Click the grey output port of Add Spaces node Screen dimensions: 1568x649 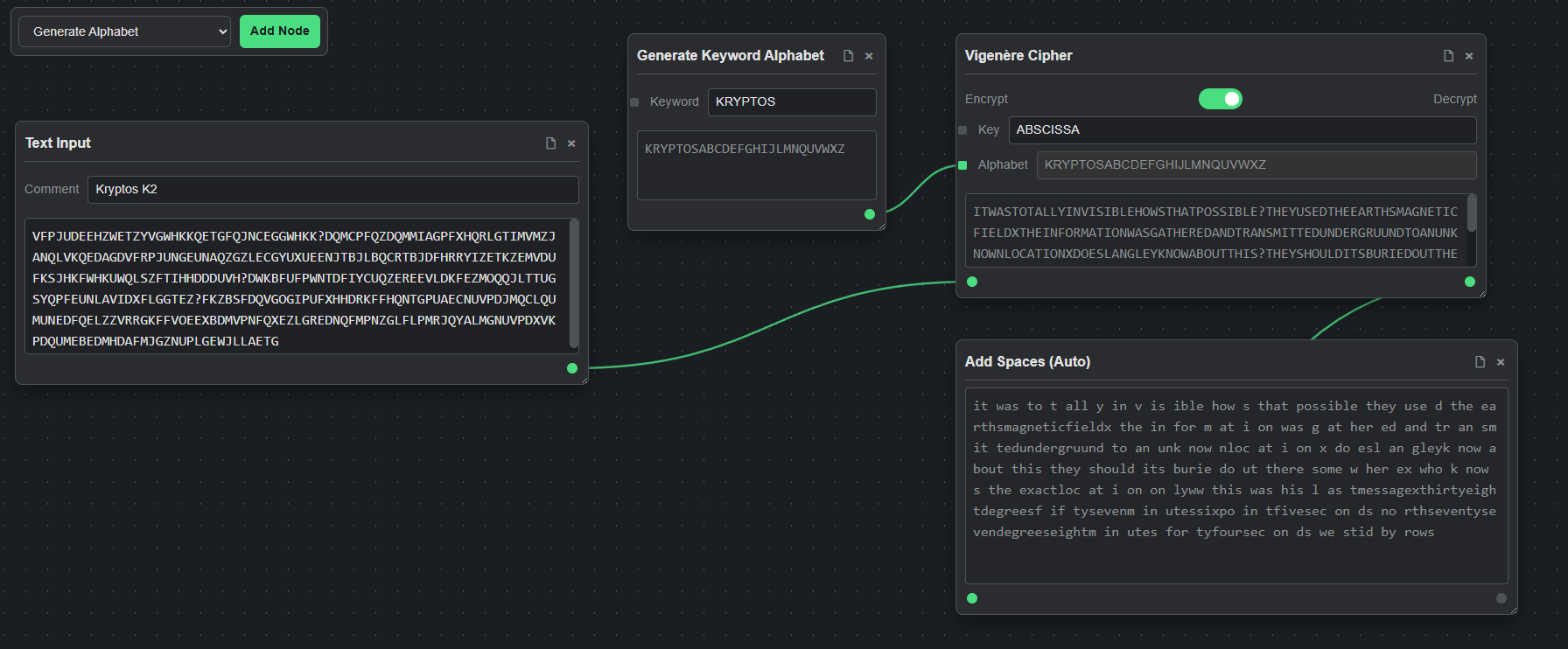tap(1501, 598)
